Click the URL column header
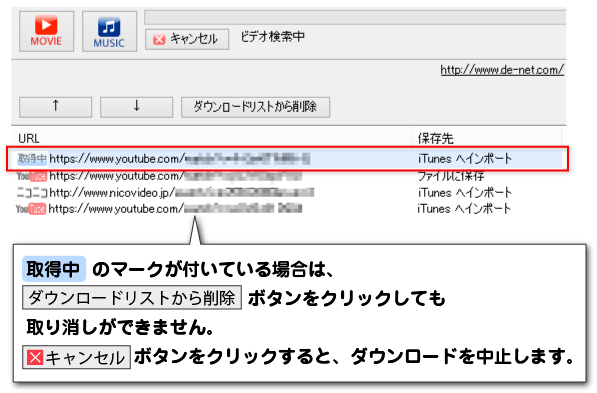 point(29,138)
